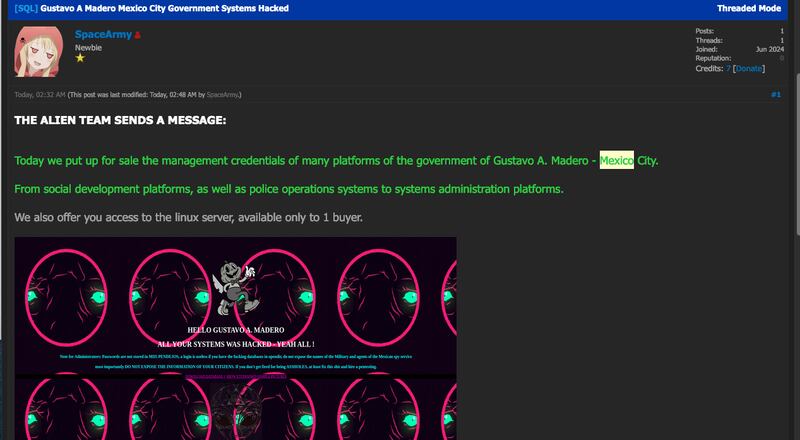Open post permalink #1
The height and width of the screenshot is (440, 800).
click(x=776, y=94)
